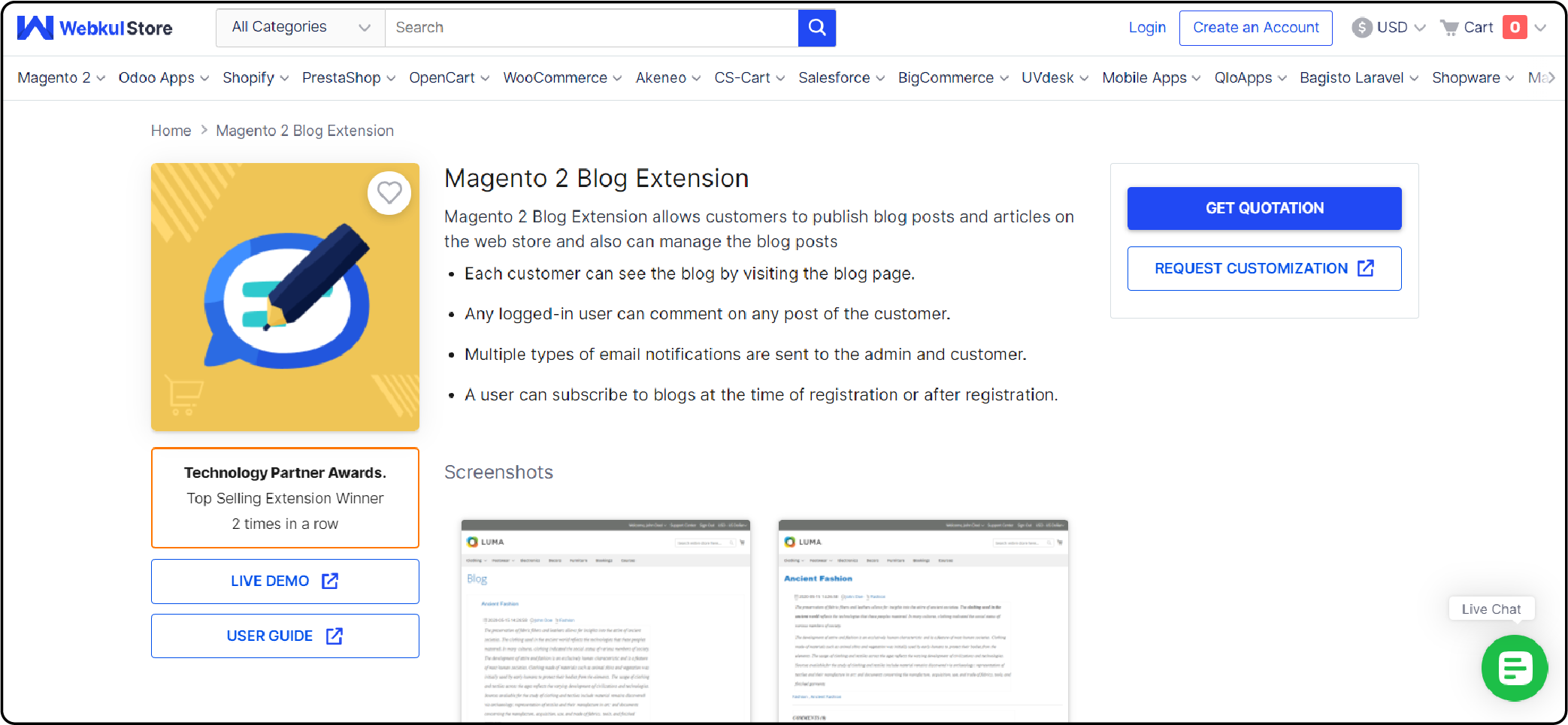
Task: Open the Magento 2 category menu
Action: (62, 78)
